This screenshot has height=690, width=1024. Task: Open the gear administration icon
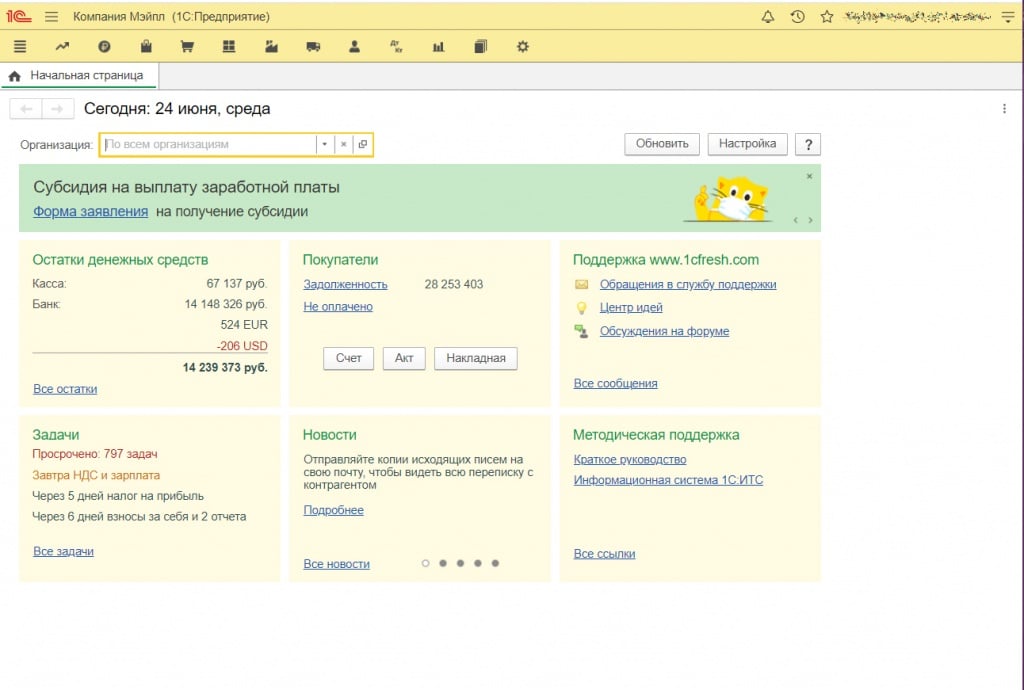pos(522,47)
